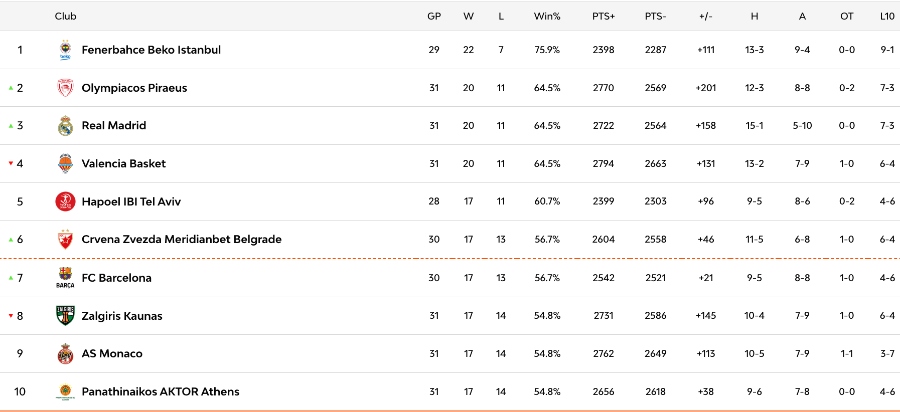Click the Crvena Zvezda club logo
Image resolution: width=900 pixels, height=412 pixels.
pyautogui.click(x=65, y=240)
